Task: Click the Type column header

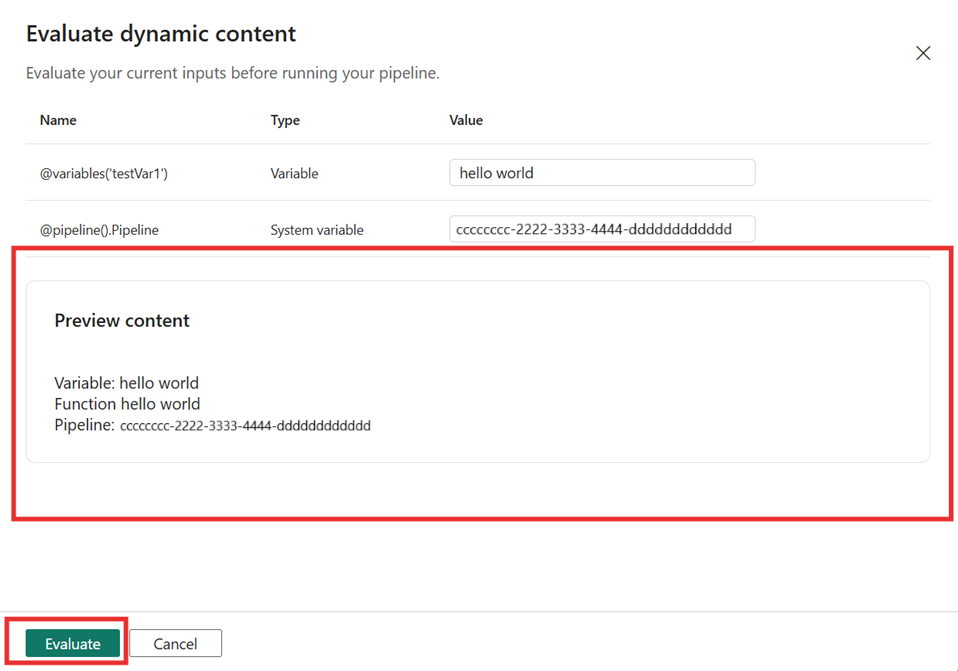Action: pos(285,120)
